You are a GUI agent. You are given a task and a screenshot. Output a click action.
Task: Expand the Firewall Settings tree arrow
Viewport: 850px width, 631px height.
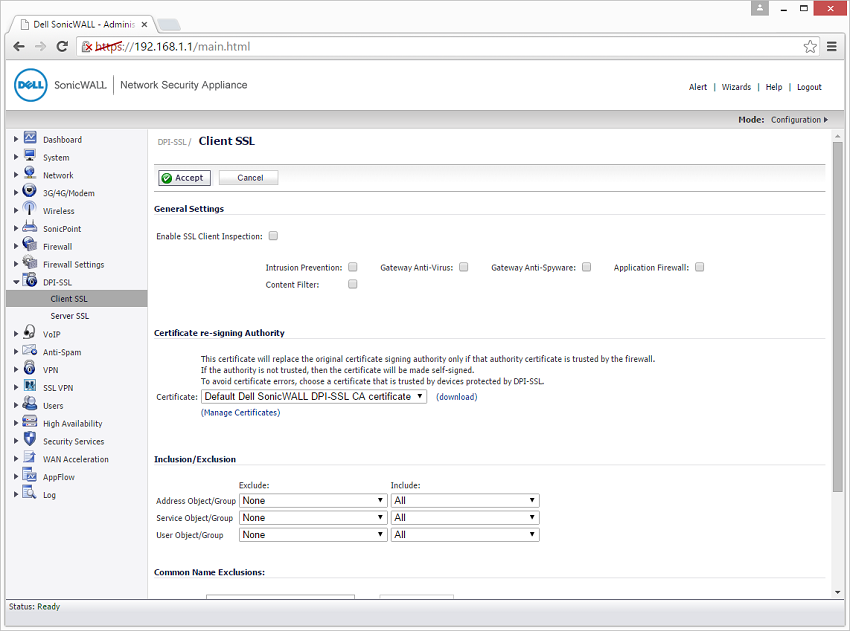(x=16, y=264)
